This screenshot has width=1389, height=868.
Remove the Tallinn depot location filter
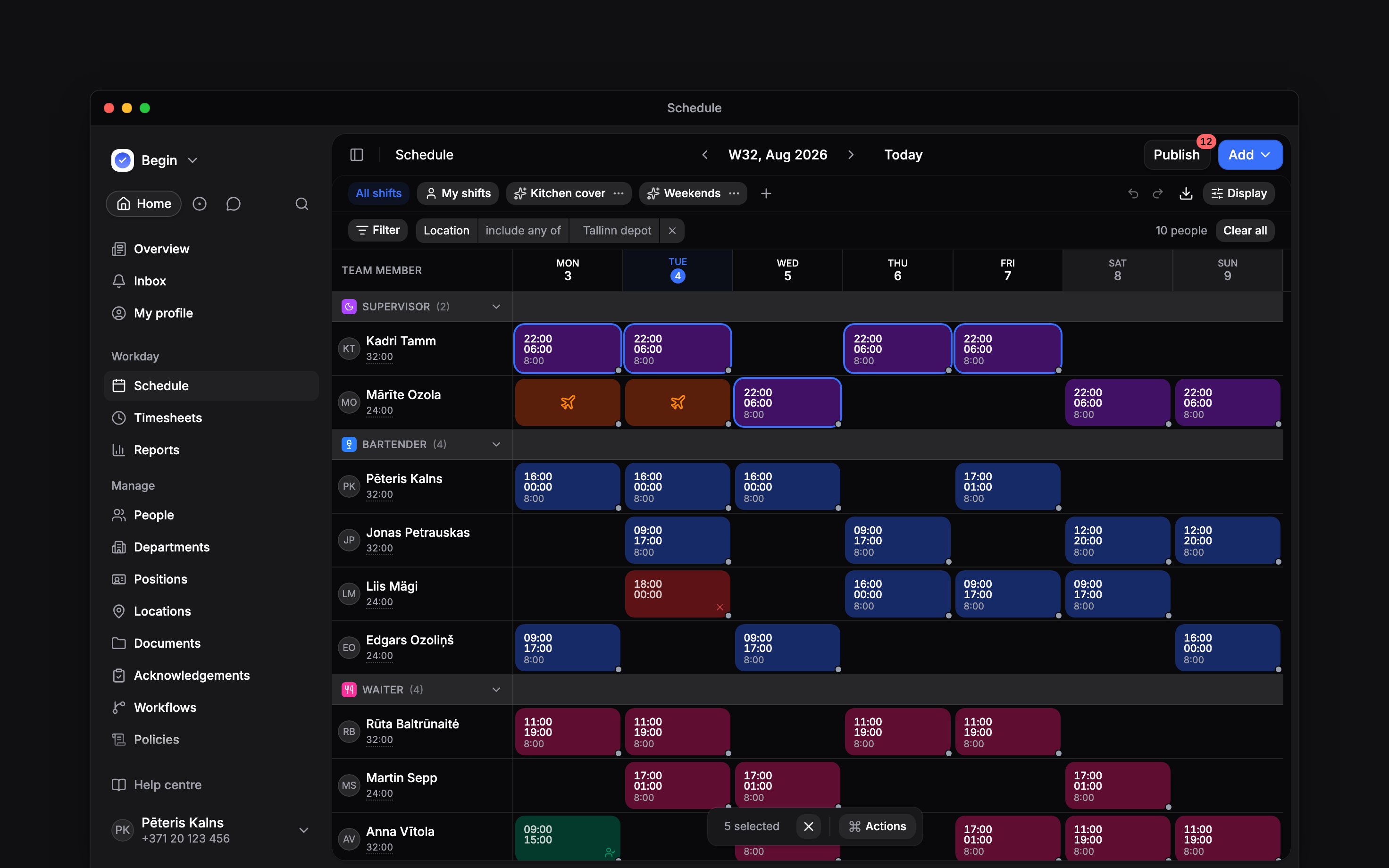tap(672, 230)
